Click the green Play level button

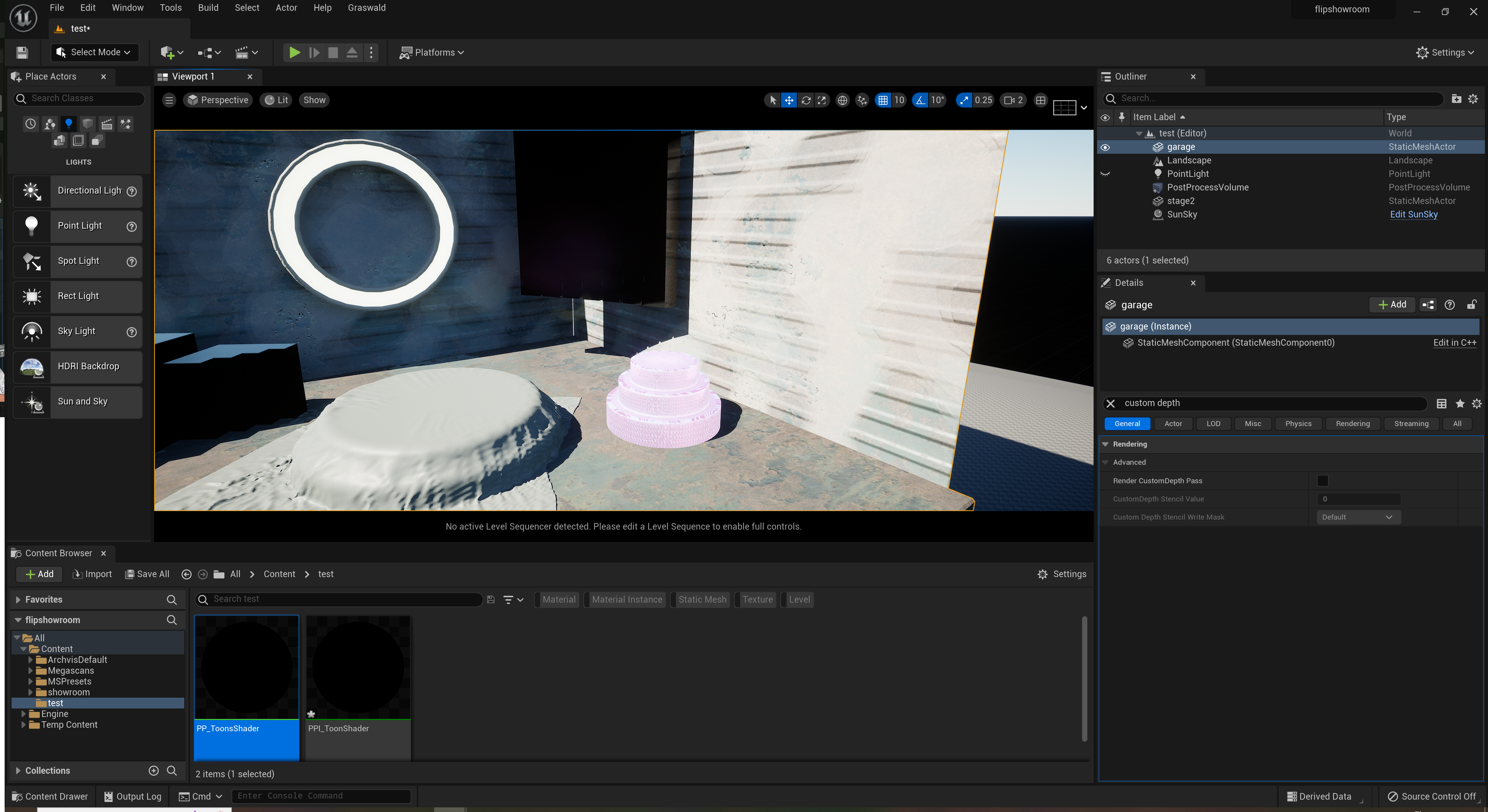coord(294,53)
